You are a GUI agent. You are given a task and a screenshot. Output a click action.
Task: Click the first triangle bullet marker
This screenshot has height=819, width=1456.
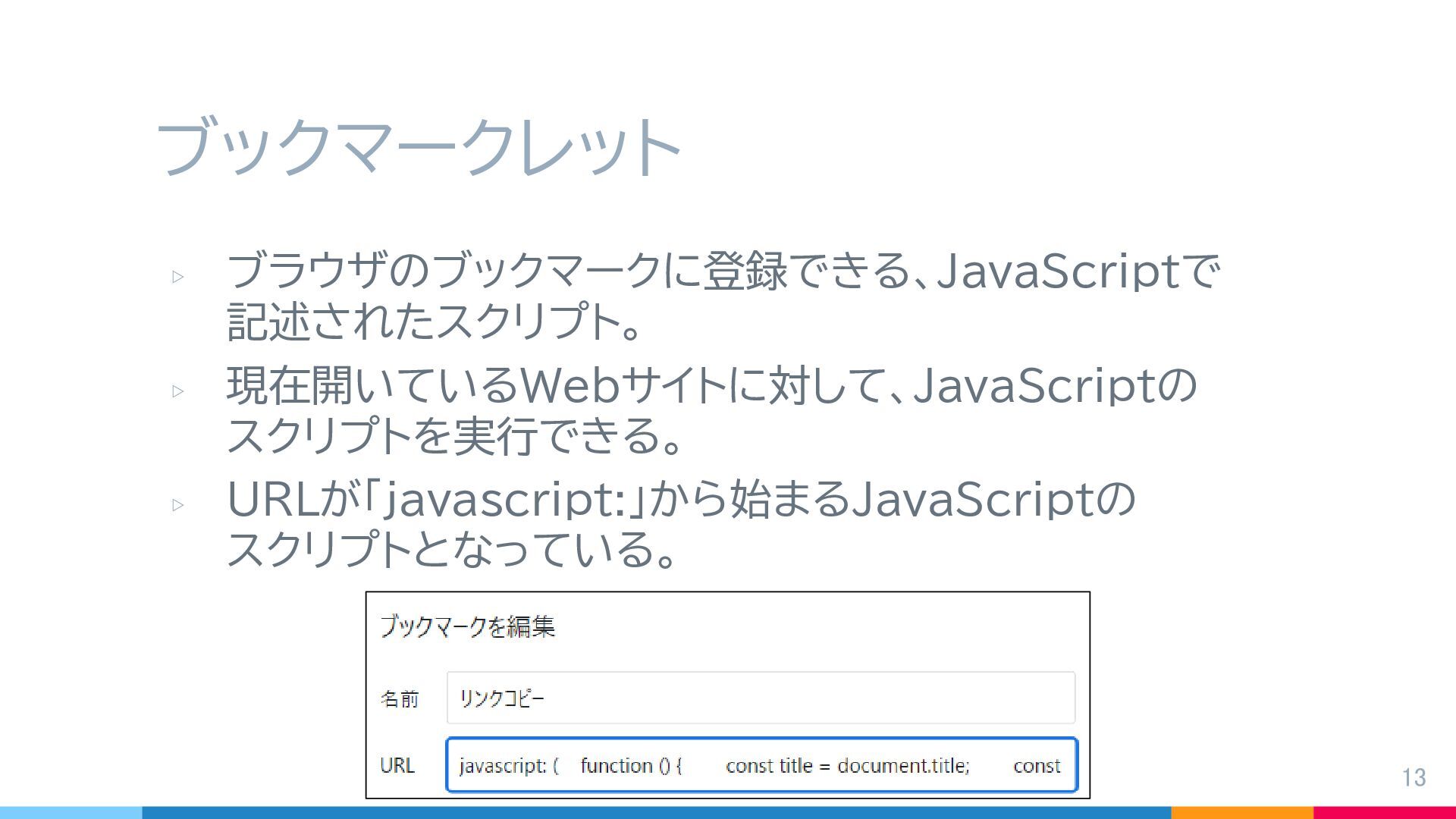click(x=178, y=277)
